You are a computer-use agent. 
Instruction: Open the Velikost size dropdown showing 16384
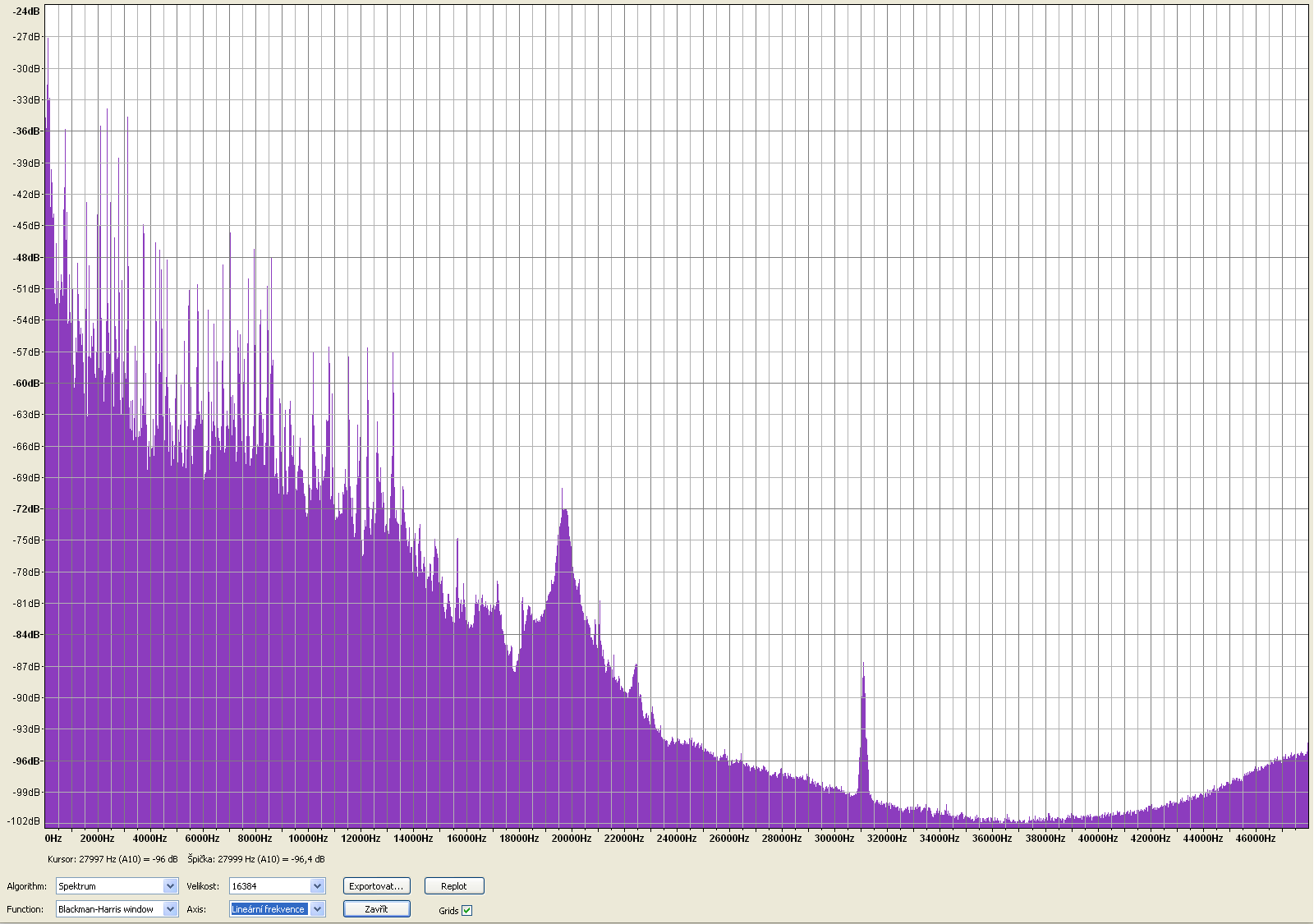277,886
